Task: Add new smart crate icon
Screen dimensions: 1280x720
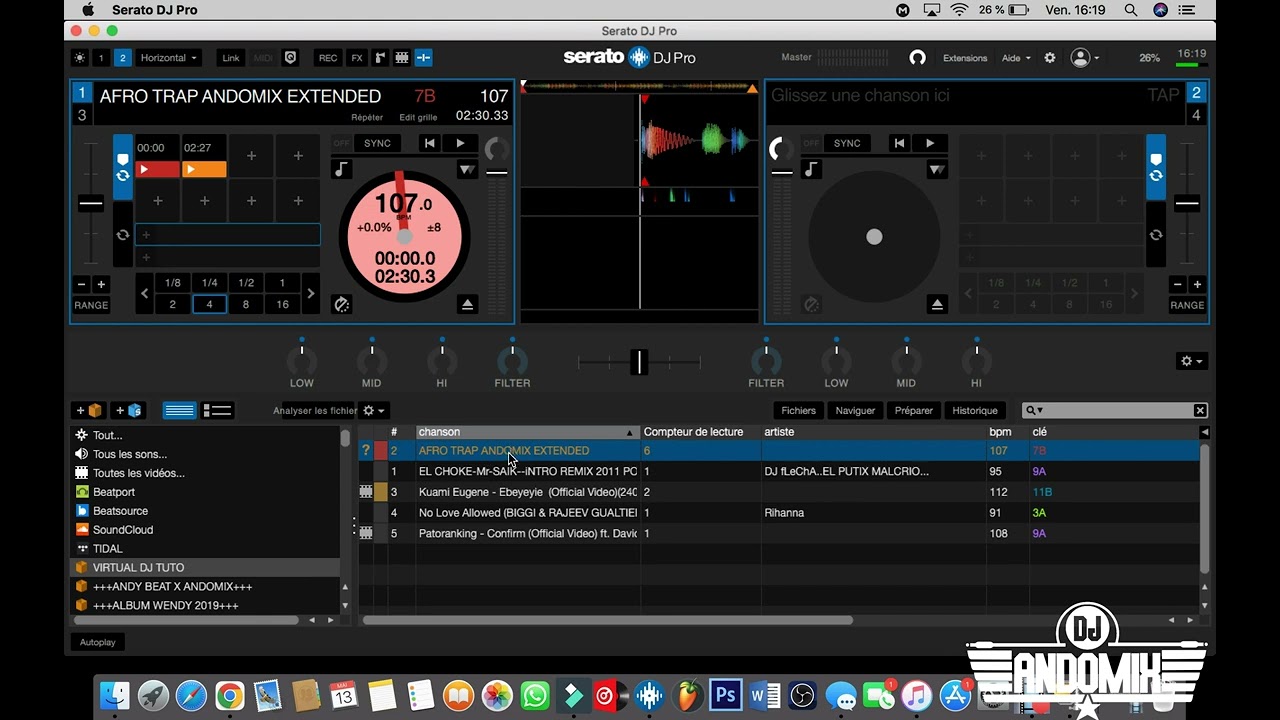Action: tap(128, 411)
